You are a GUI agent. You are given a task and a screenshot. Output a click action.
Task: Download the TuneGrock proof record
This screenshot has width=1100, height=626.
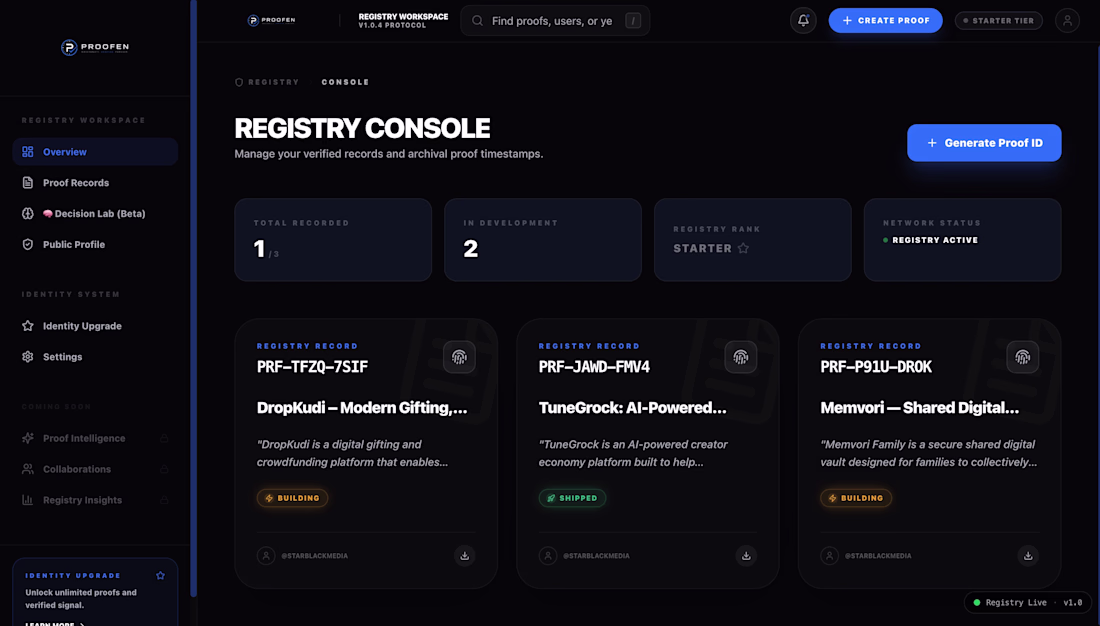[x=746, y=556]
